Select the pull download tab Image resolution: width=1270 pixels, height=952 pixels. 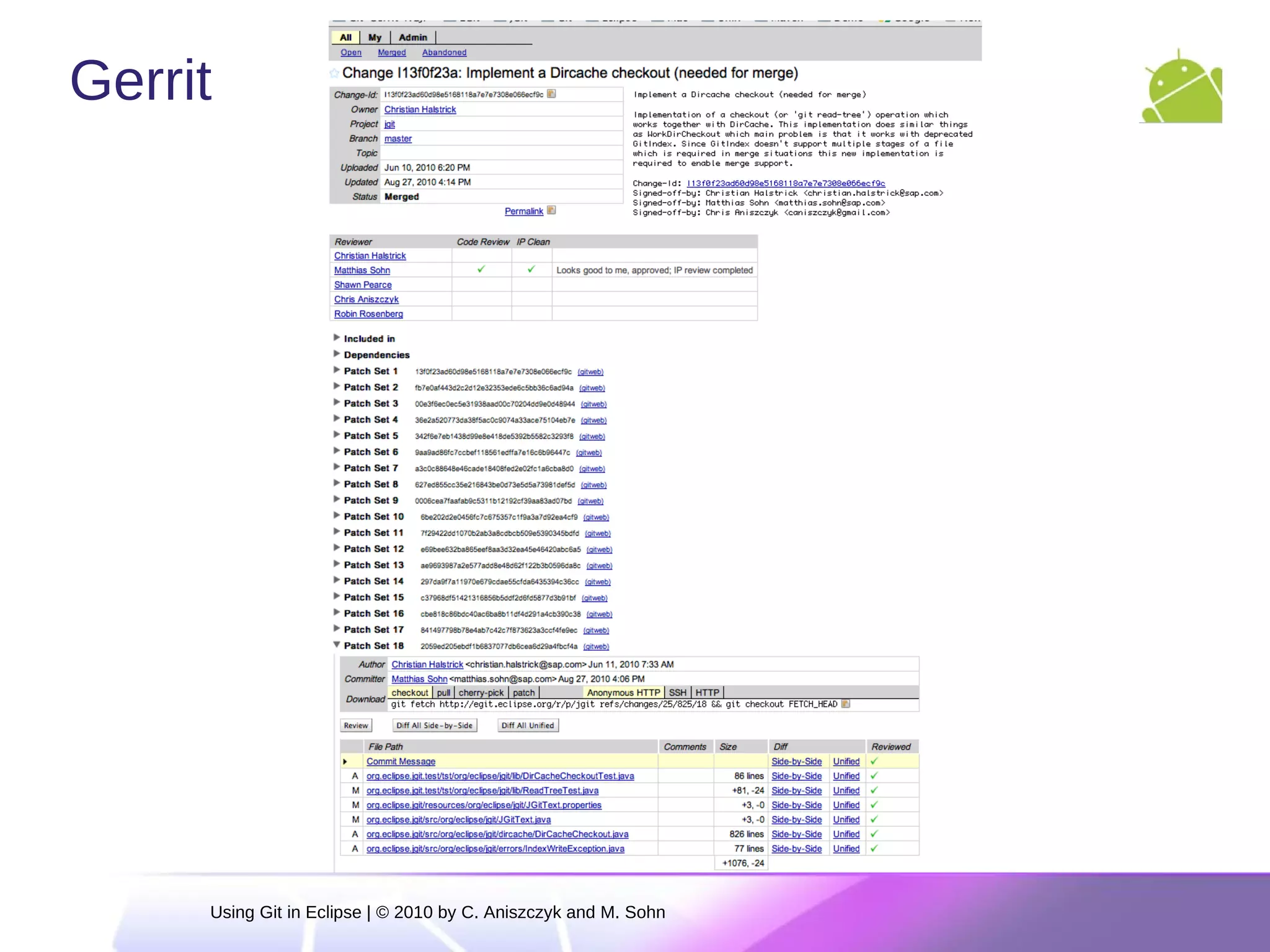point(443,692)
